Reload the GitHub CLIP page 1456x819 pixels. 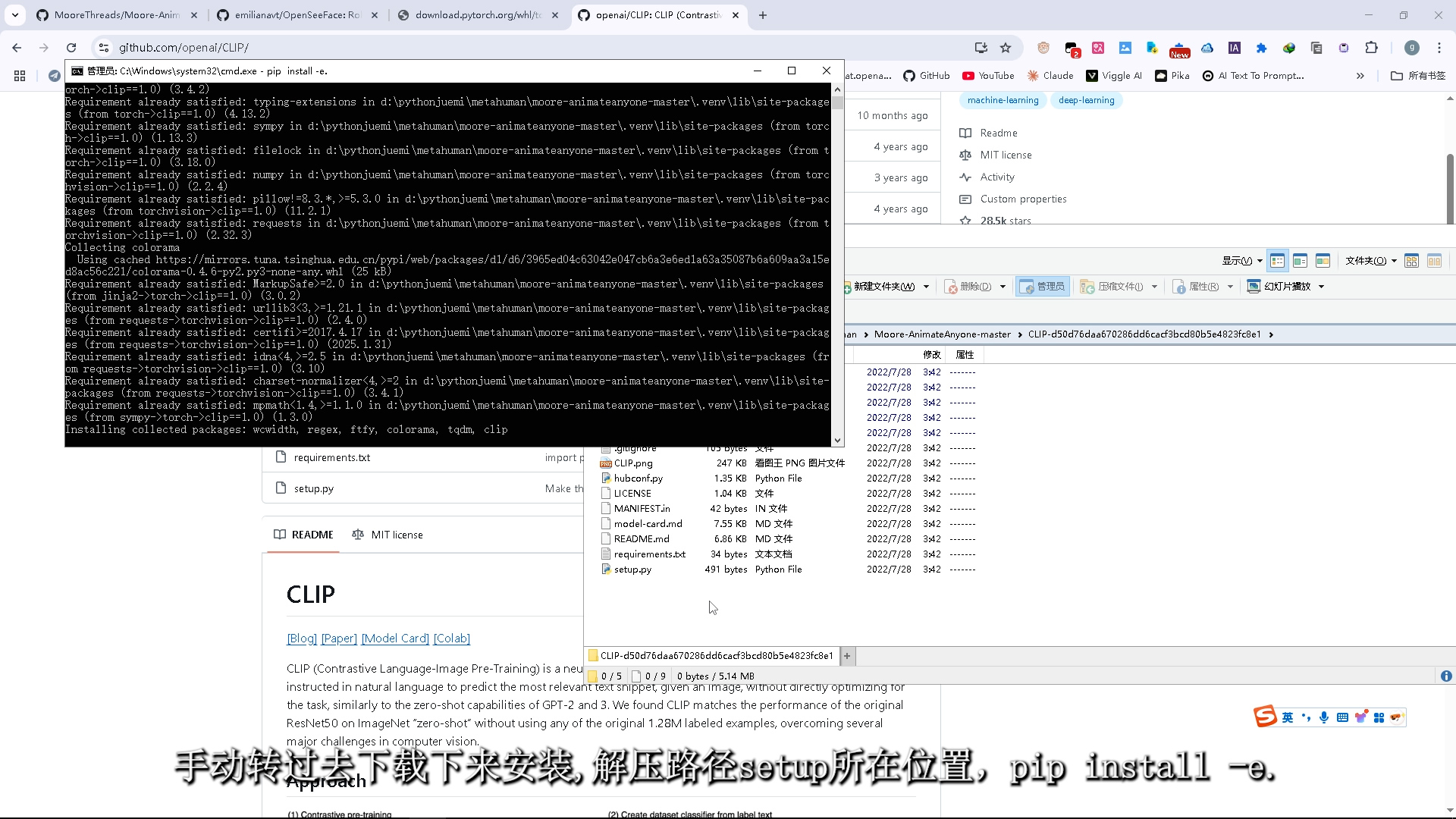(x=71, y=48)
